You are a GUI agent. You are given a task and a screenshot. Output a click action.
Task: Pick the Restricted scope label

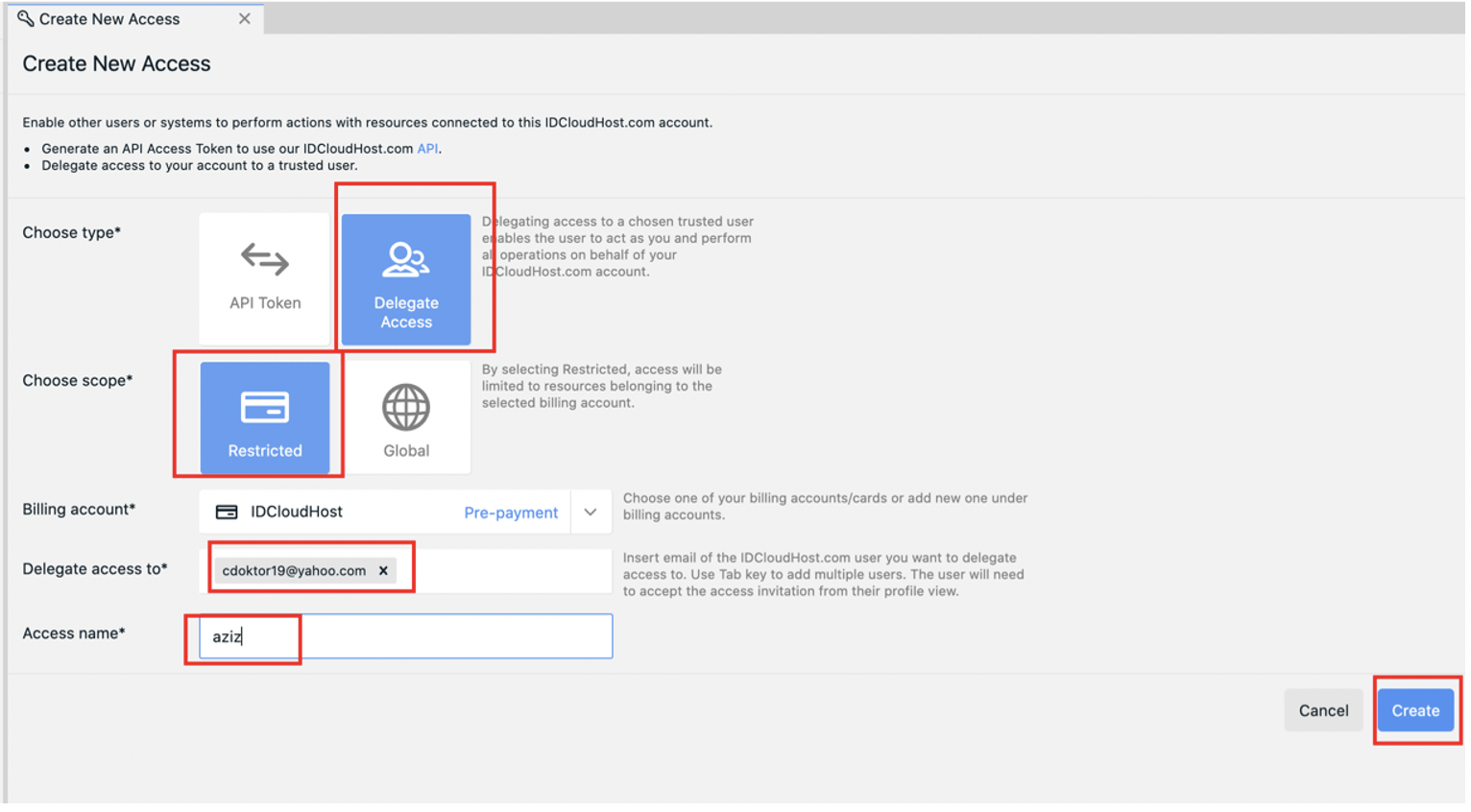[x=265, y=451]
